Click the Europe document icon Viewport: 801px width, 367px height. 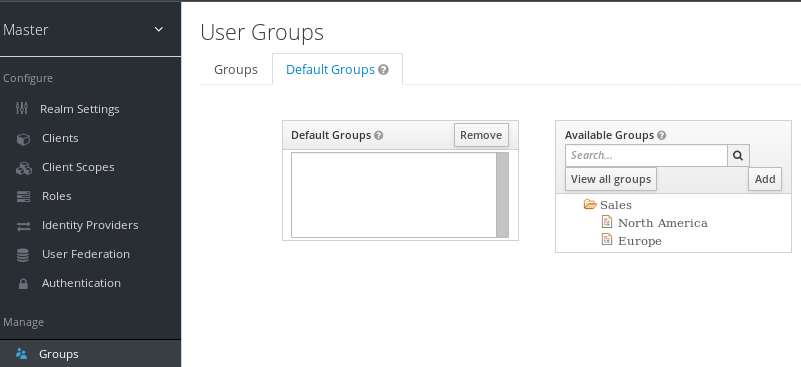coord(607,239)
